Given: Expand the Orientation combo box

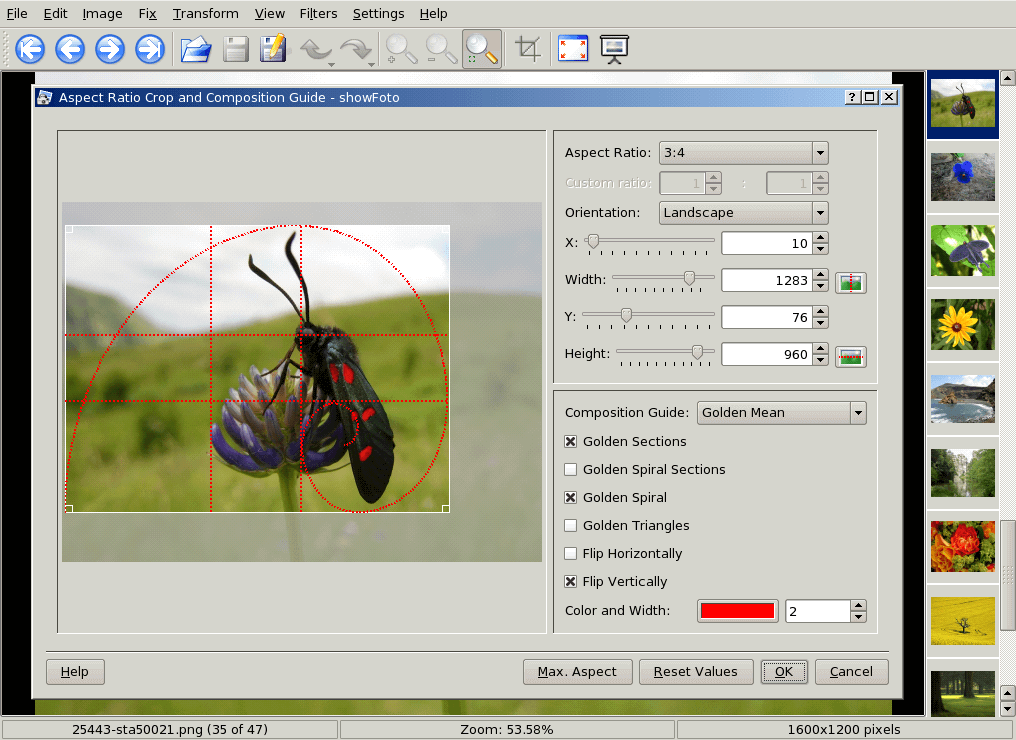Looking at the screenshot, I should [x=744, y=213].
